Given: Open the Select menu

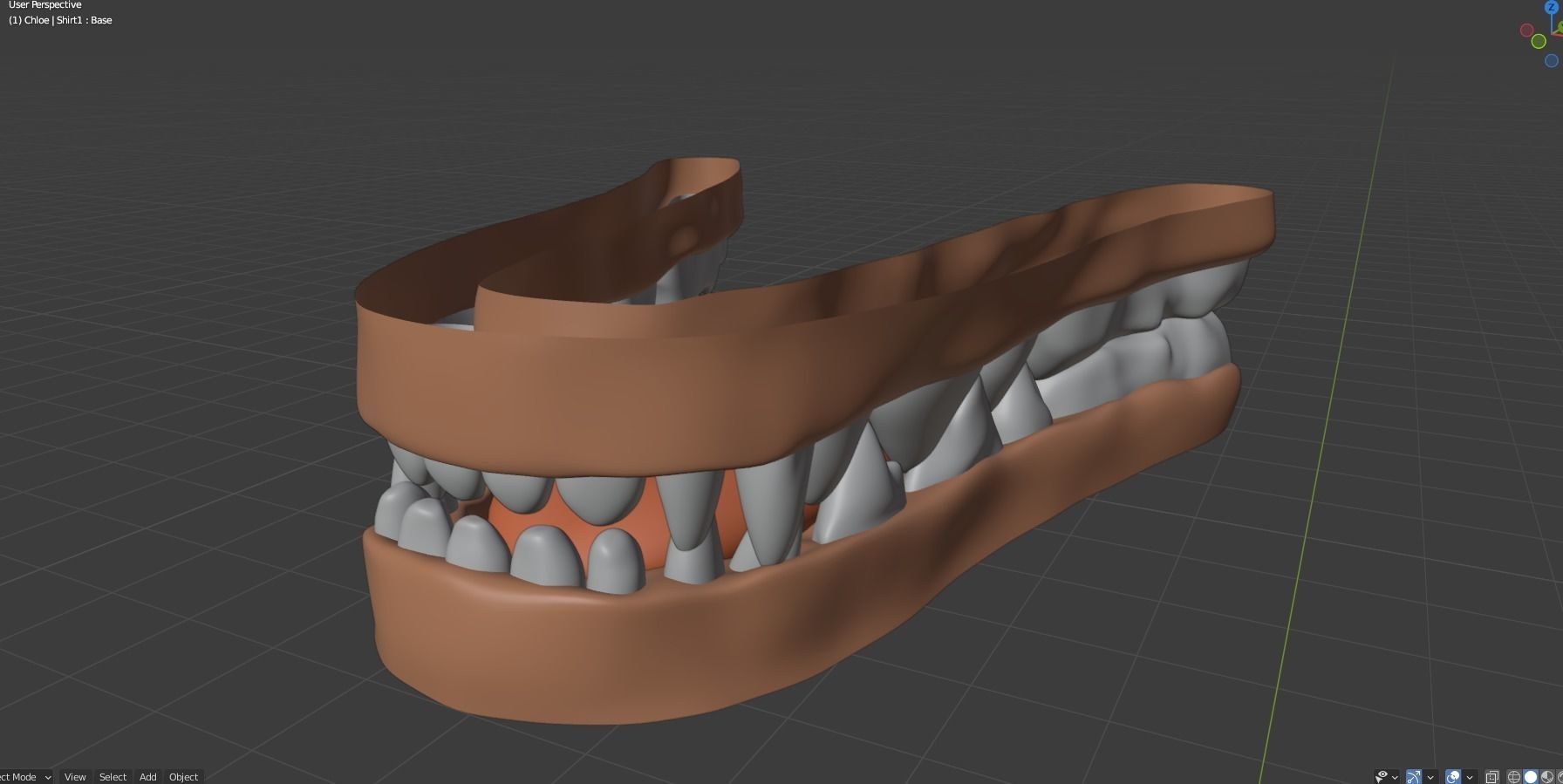Looking at the screenshot, I should [113, 776].
